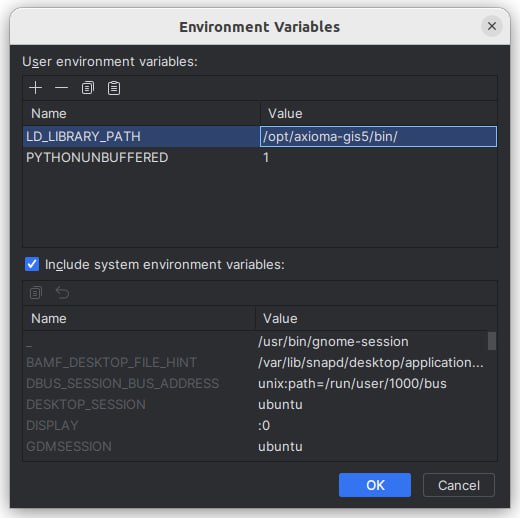The height and width of the screenshot is (518, 520).
Task: Click the add variable plus icon
Action: coord(35,88)
